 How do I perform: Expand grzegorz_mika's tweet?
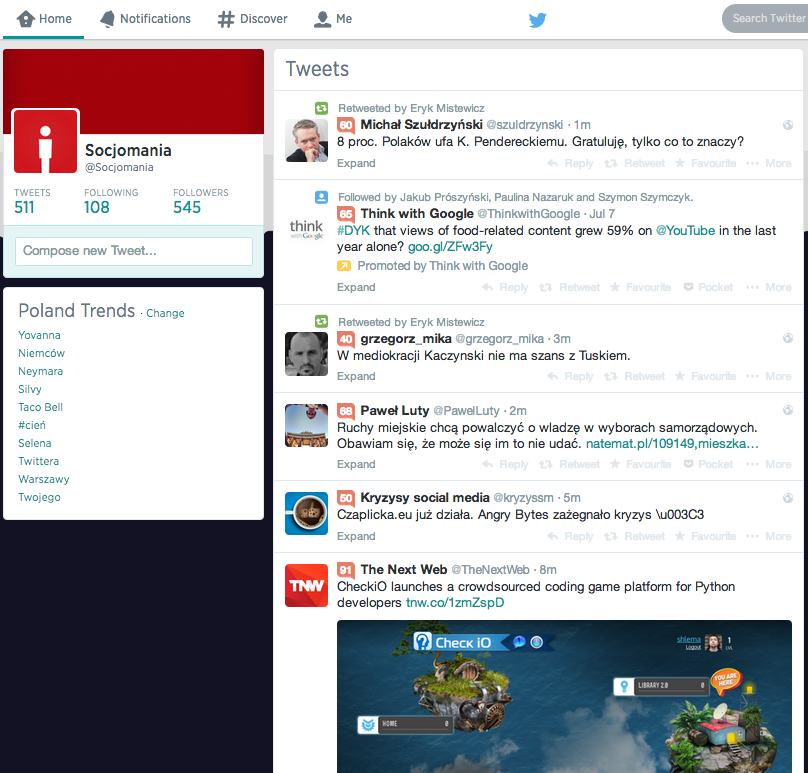coord(356,377)
